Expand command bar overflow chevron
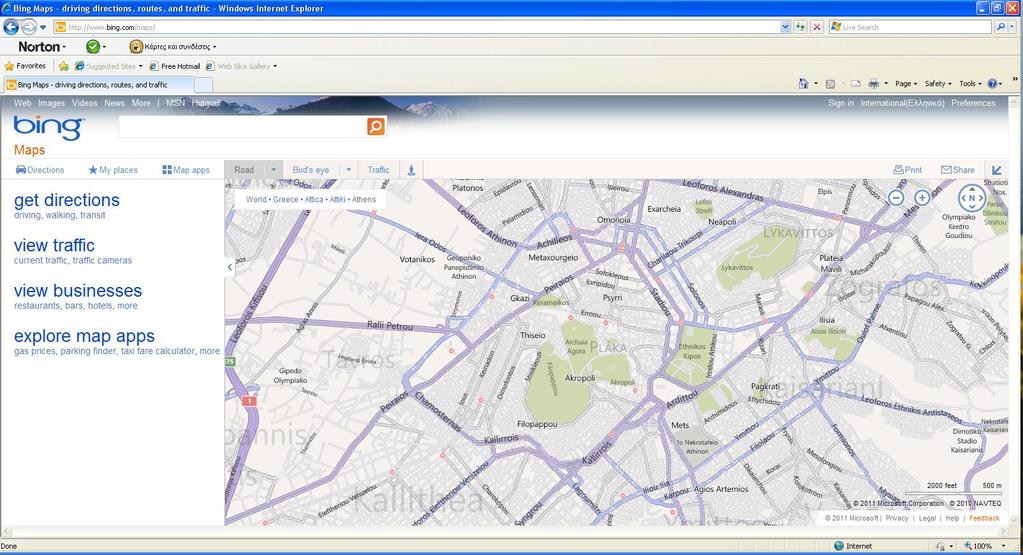The width and height of the screenshot is (1023, 555). [1015, 80]
